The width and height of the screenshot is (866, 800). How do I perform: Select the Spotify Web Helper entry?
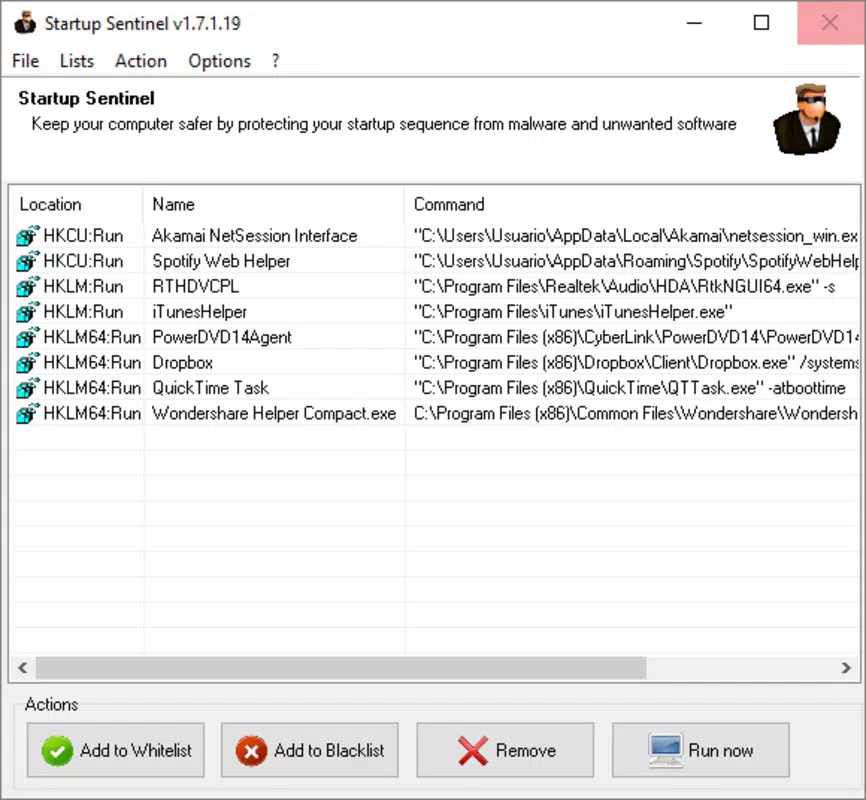(221, 261)
